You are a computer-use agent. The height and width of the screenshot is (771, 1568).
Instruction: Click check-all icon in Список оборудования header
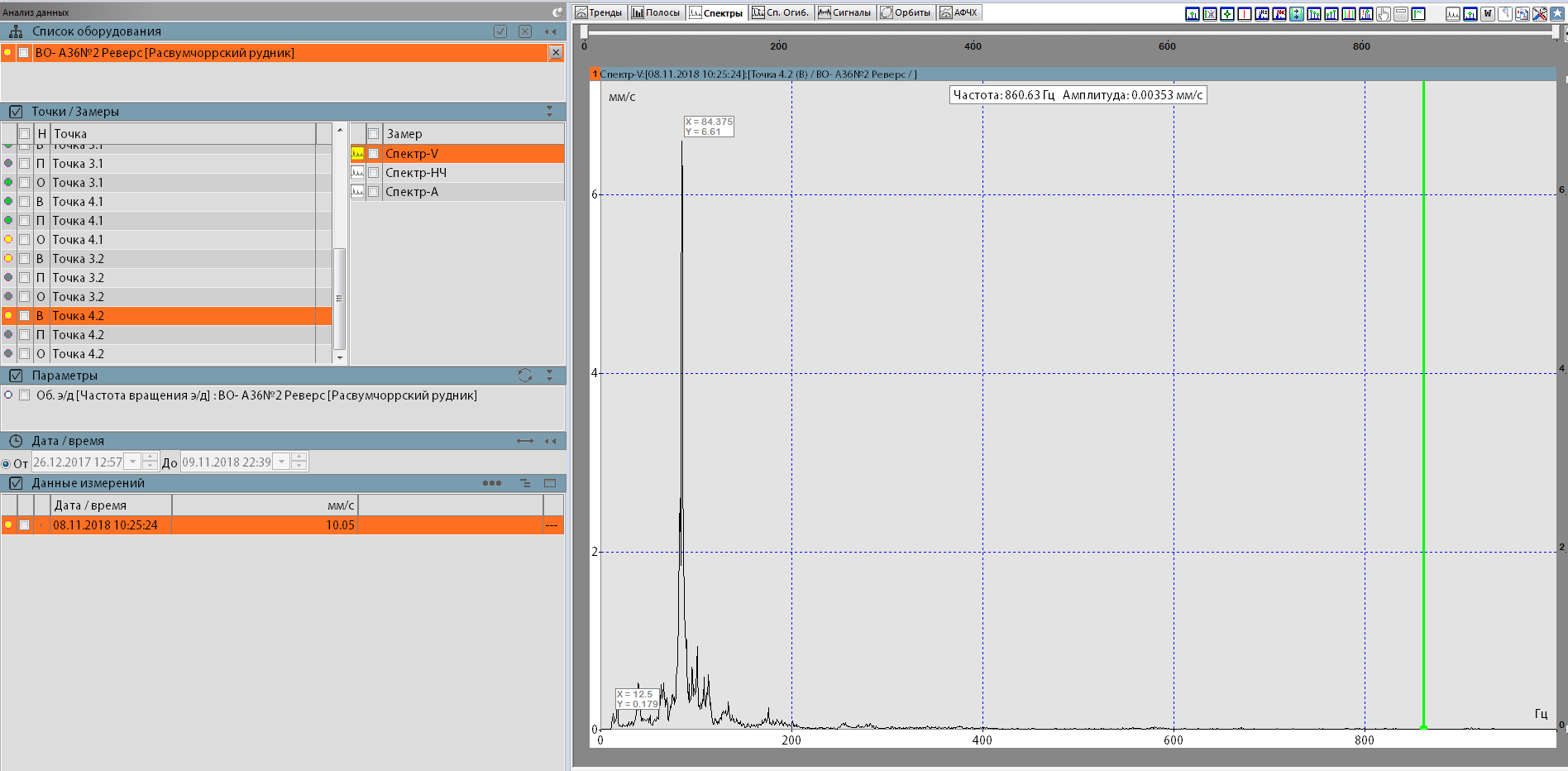(500, 31)
